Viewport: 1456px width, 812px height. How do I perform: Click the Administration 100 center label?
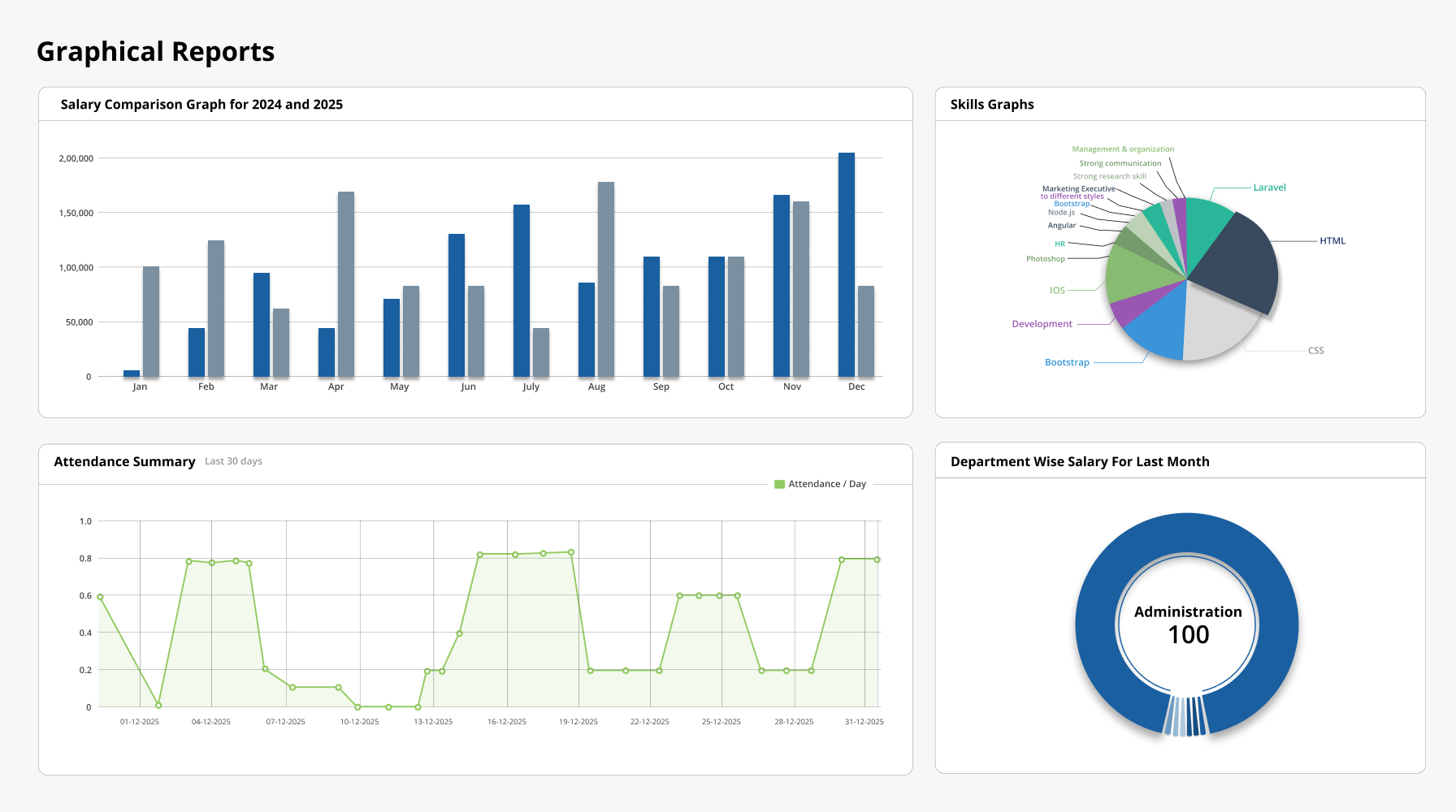pyautogui.click(x=1188, y=624)
